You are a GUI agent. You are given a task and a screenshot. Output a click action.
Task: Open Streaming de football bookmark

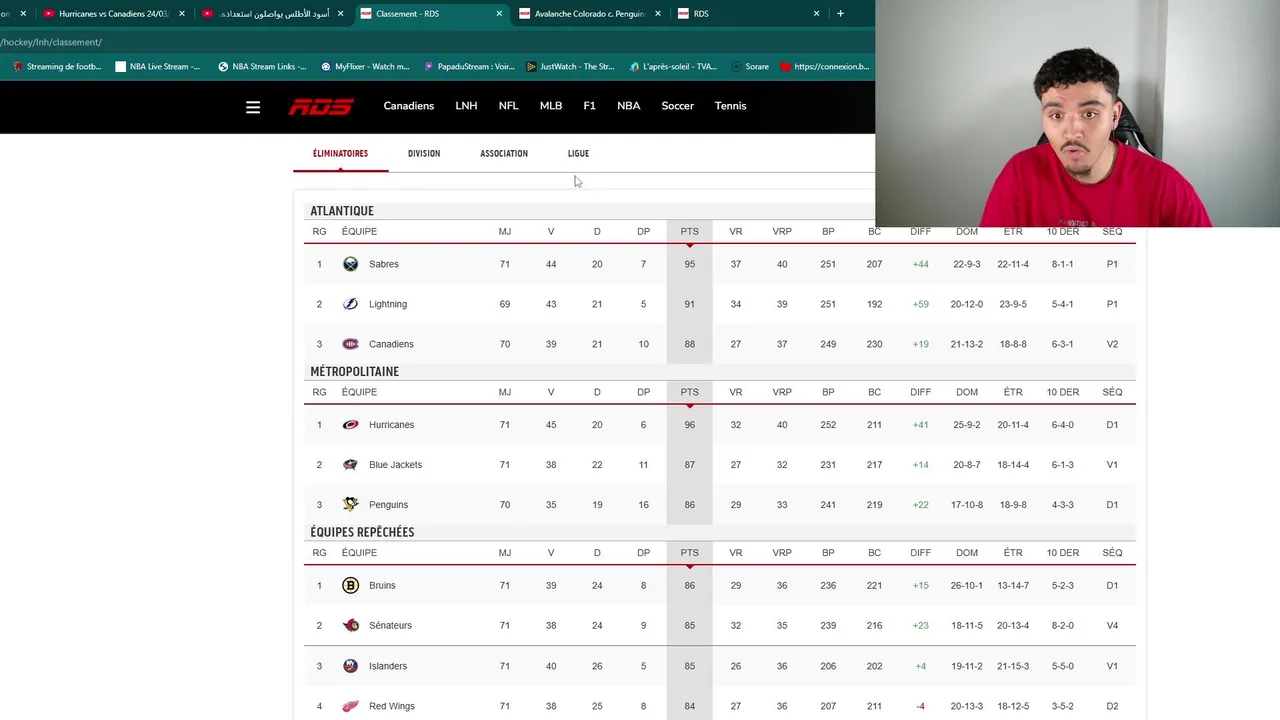(57, 67)
